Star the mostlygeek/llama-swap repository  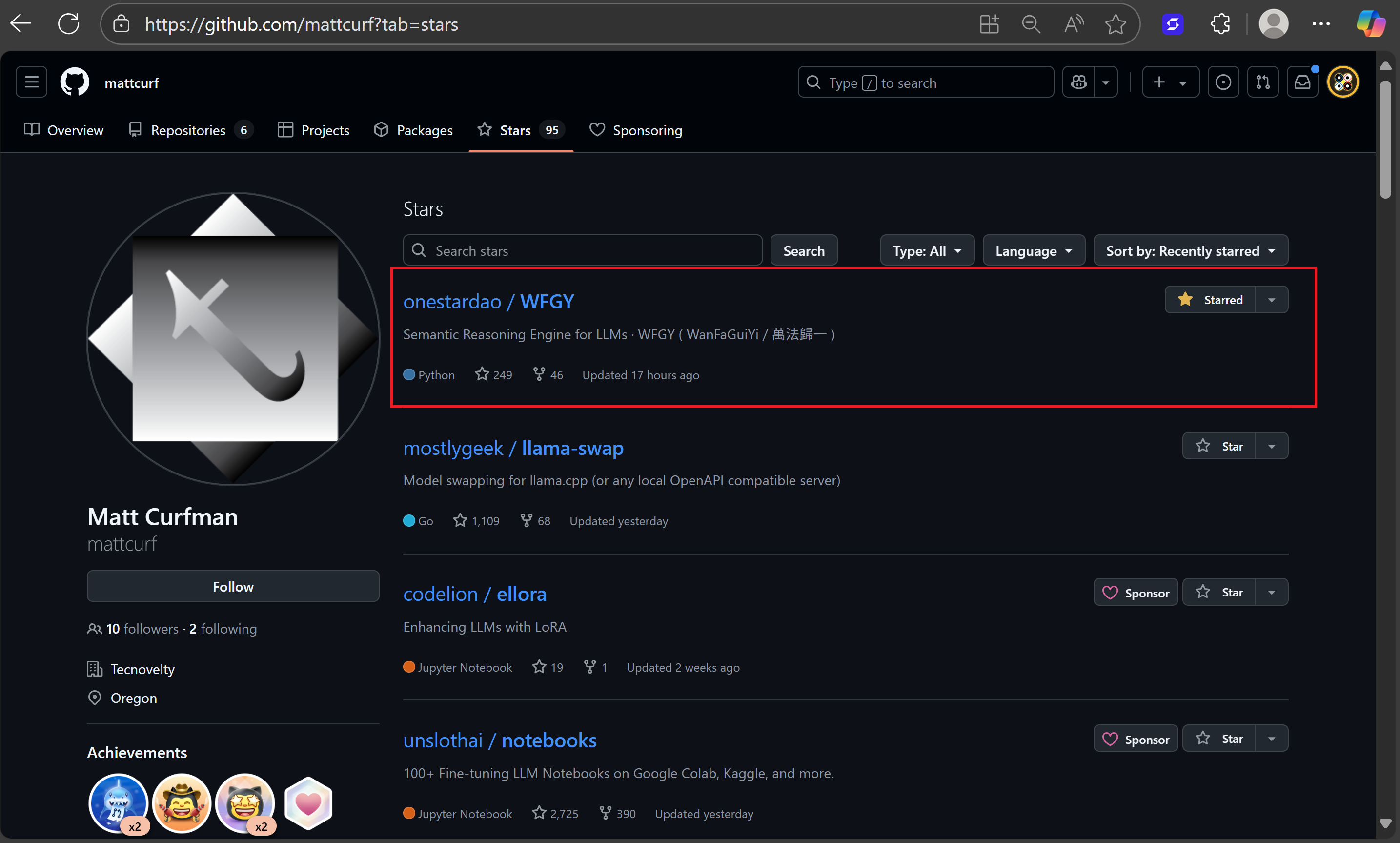point(1219,446)
